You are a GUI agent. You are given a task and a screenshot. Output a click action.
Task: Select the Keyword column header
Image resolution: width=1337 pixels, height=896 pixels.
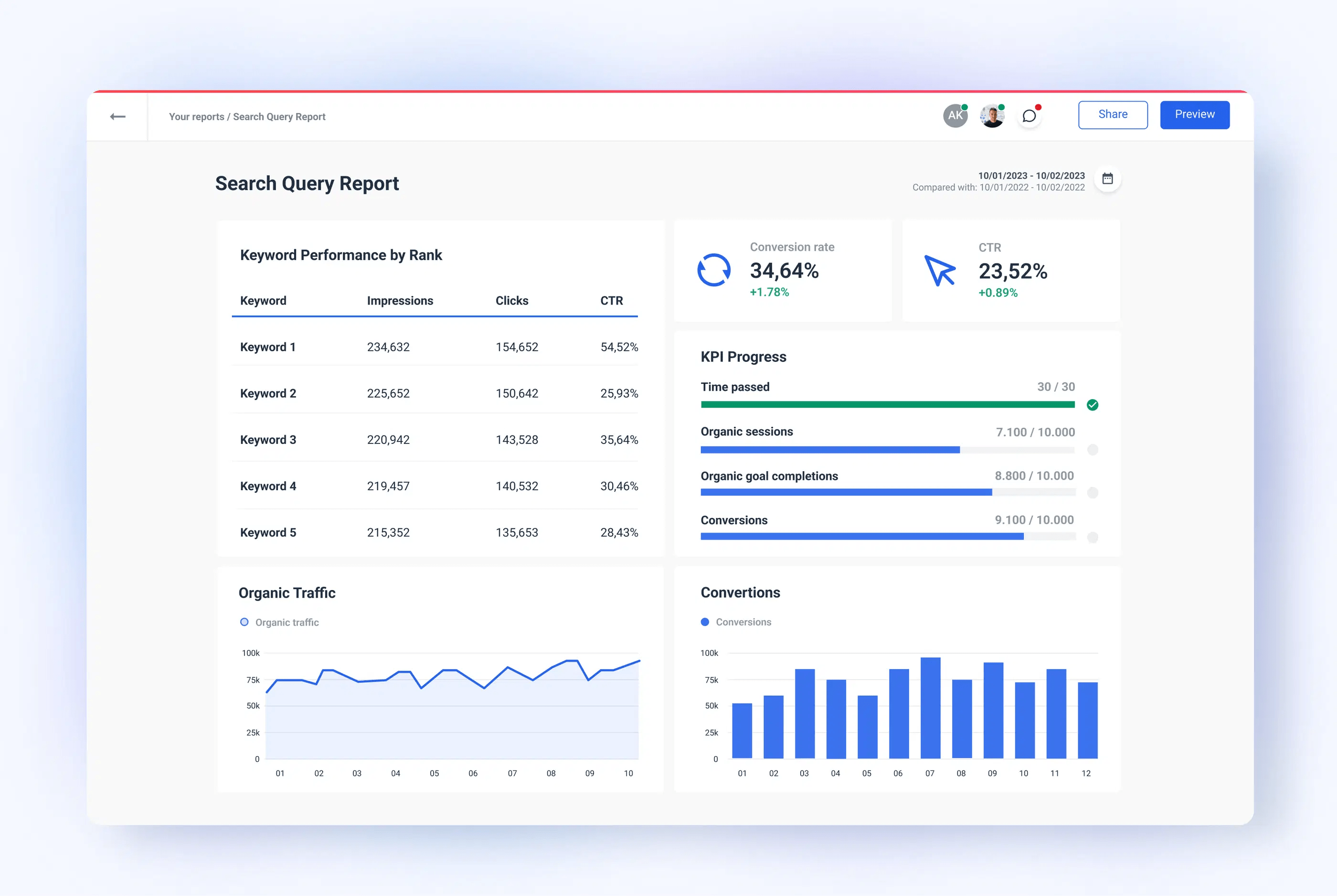coord(263,300)
